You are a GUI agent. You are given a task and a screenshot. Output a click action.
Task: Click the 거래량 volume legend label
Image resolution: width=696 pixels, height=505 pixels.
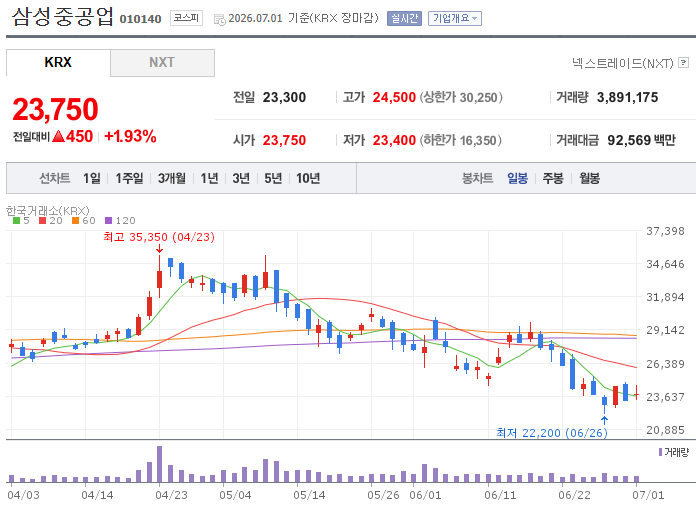point(676,452)
